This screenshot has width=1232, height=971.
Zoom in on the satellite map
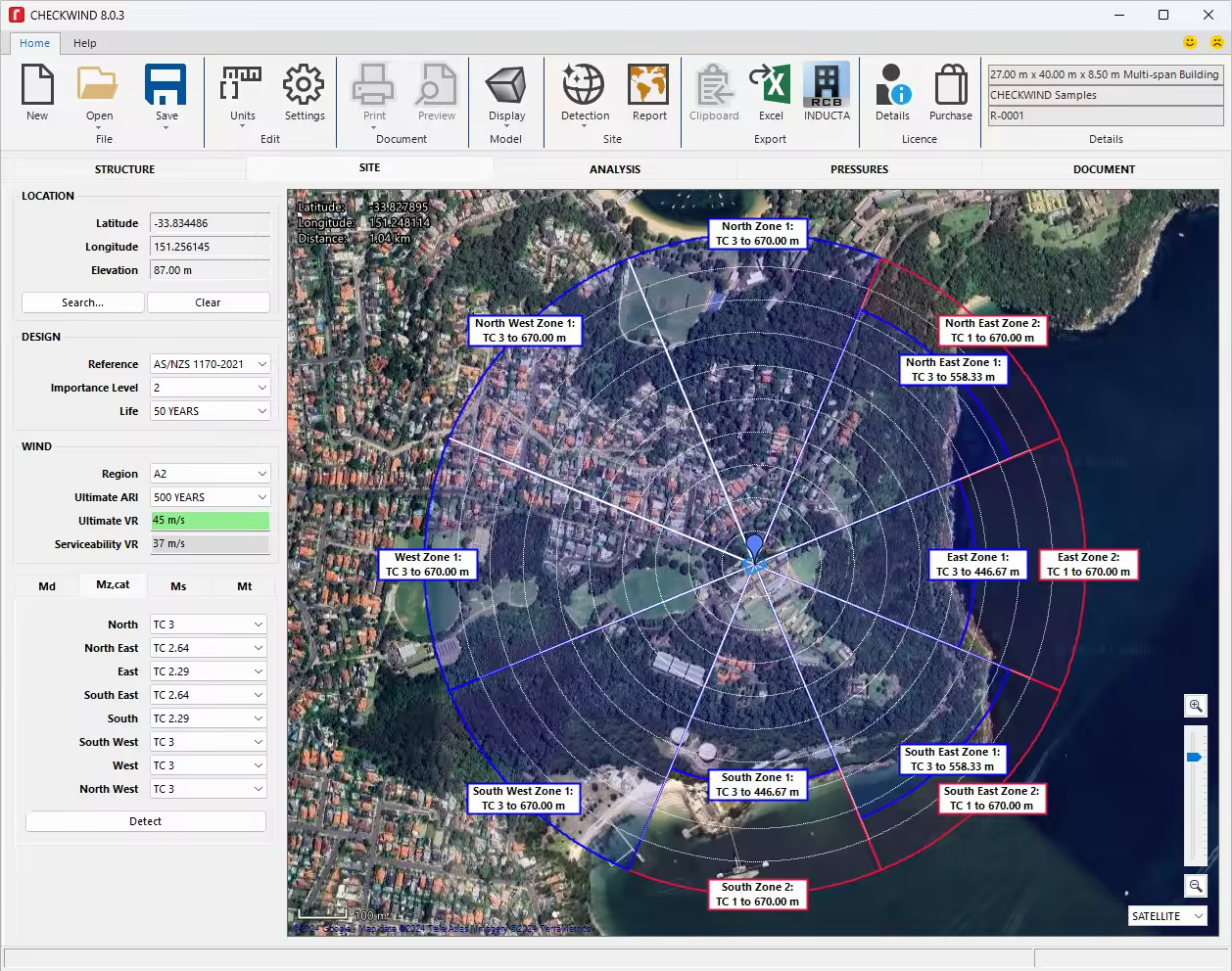tap(1196, 706)
